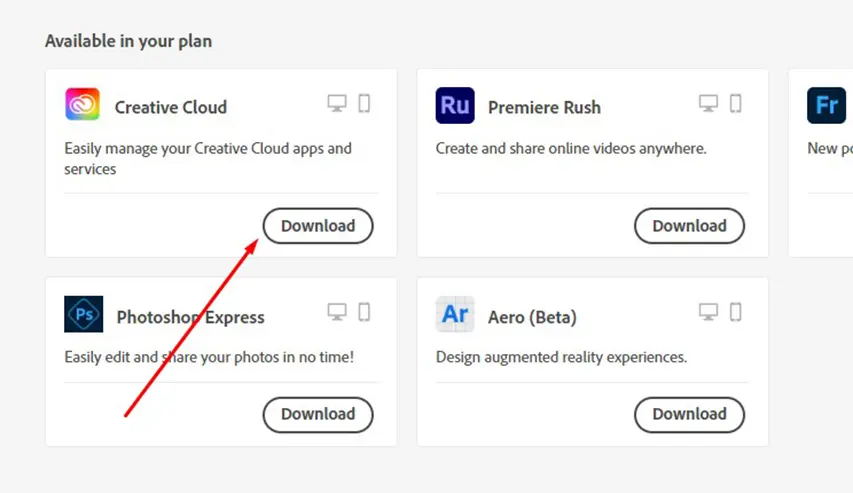The width and height of the screenshot is (853, 493).
Task: Click the Aero Ar app icon
Action: pyautogui.click(x=455, y=314)
